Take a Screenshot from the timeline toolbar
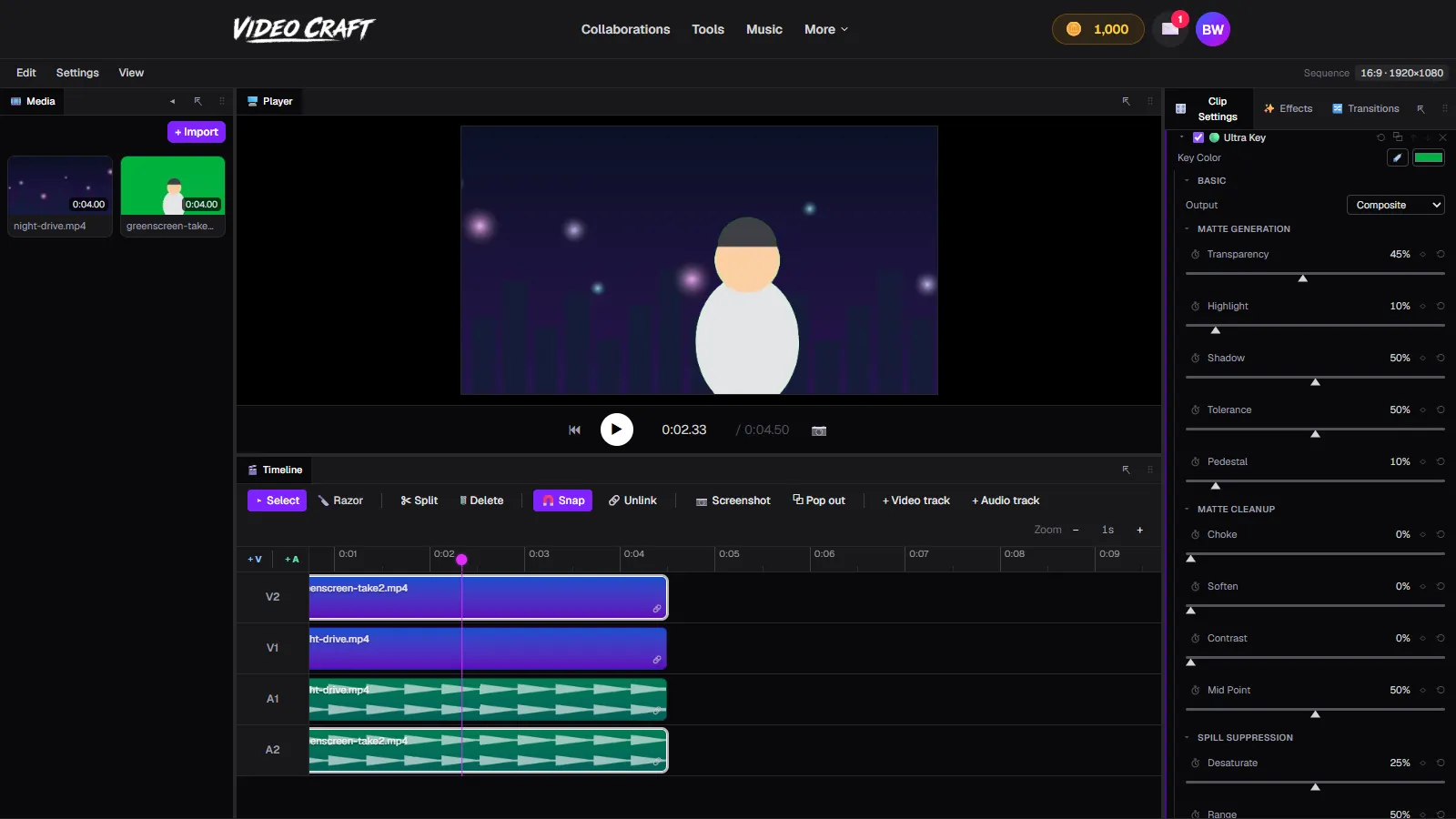Screen dimensions: 1456x819 pyautogui.click(x=733, y=500)
